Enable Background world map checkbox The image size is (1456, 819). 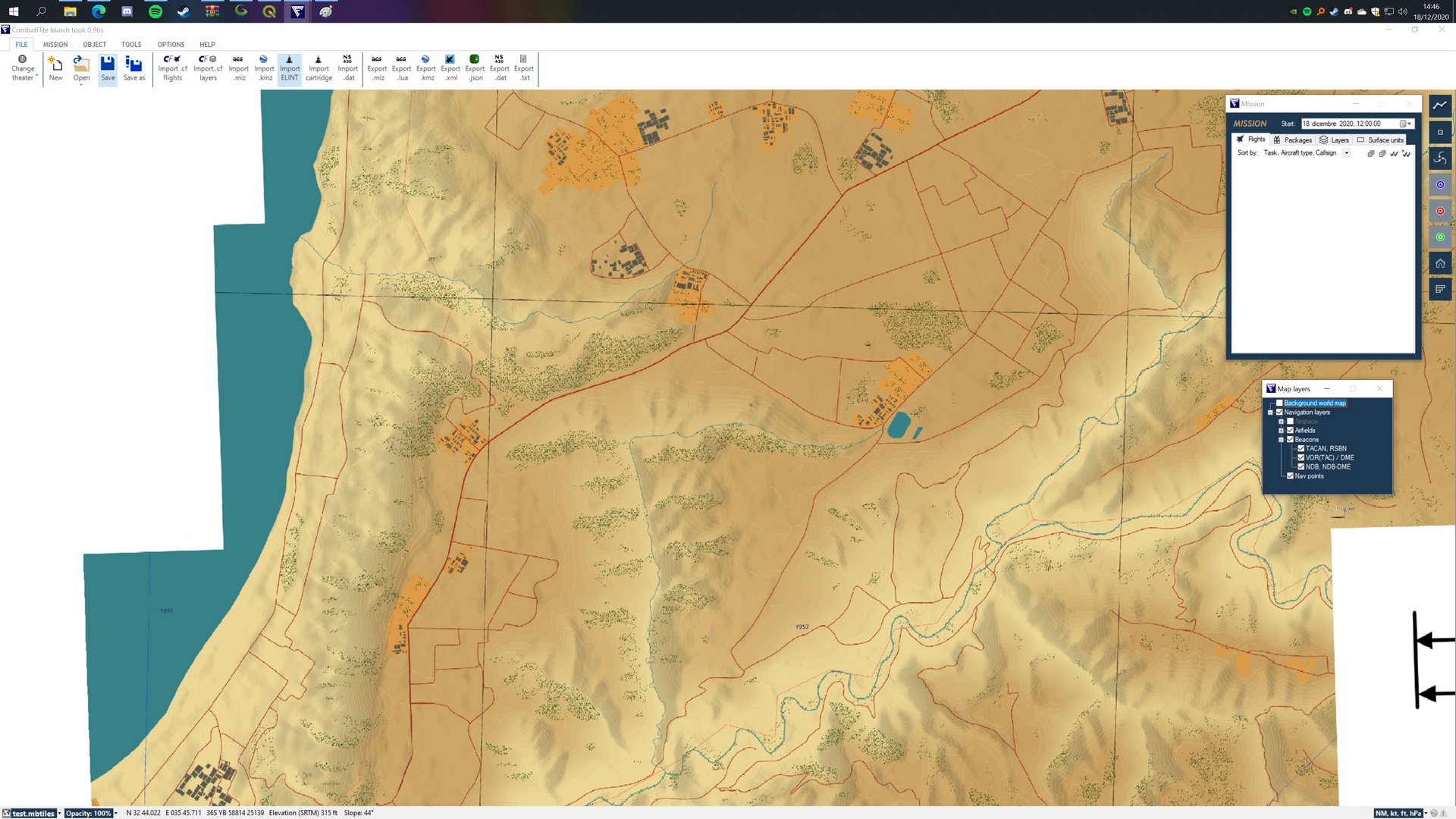pos(1279,403)
